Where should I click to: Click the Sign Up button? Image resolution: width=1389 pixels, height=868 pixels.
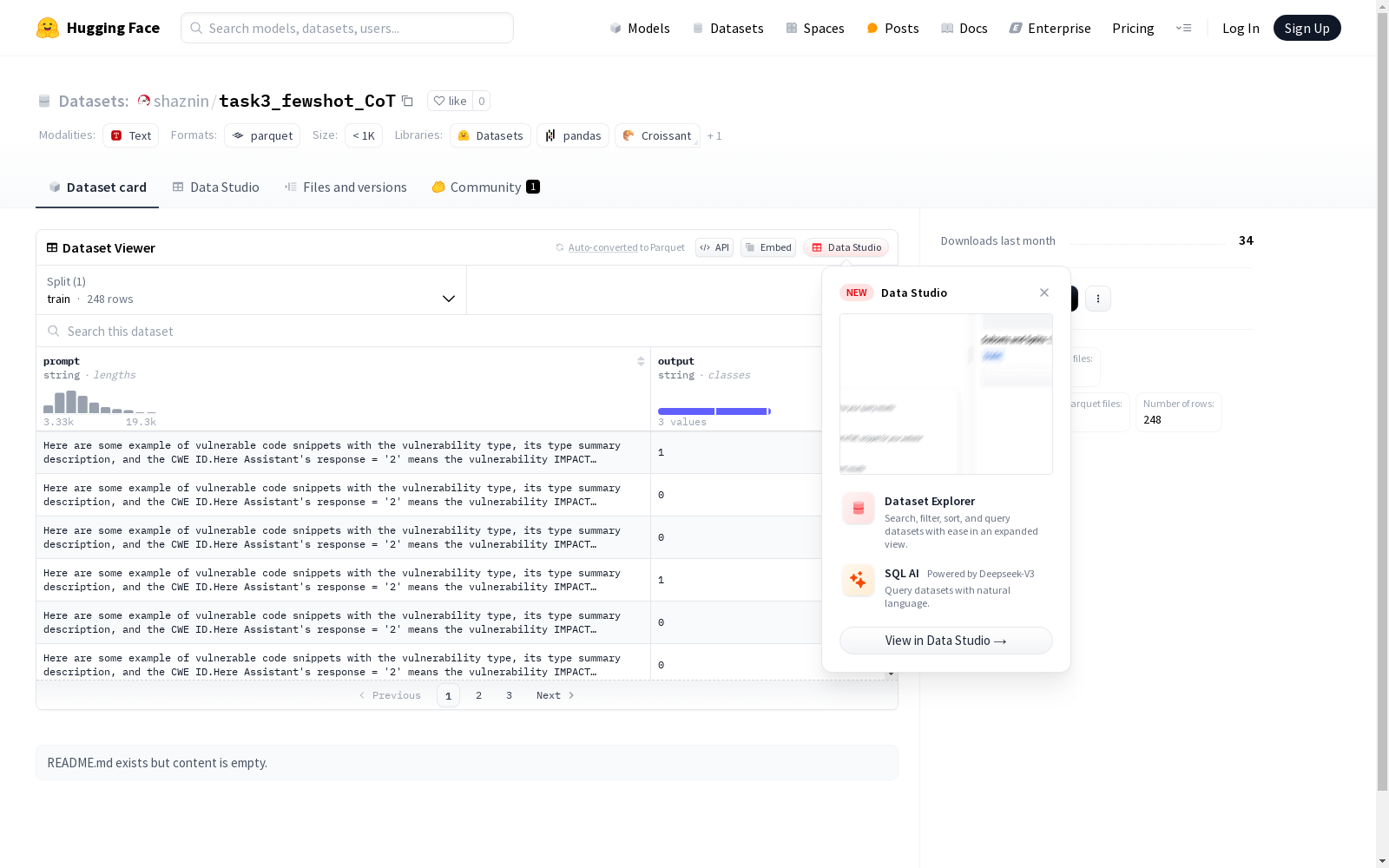coord(1307,28)
